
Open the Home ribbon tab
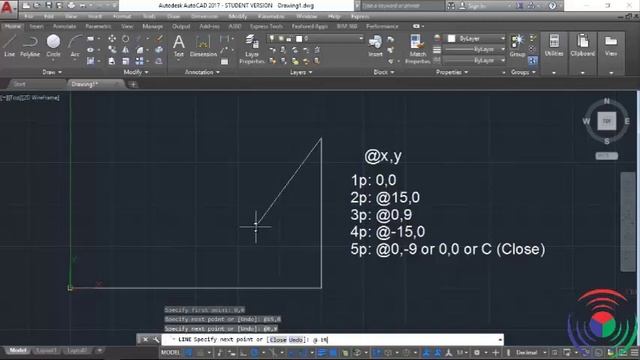(13, 26)
